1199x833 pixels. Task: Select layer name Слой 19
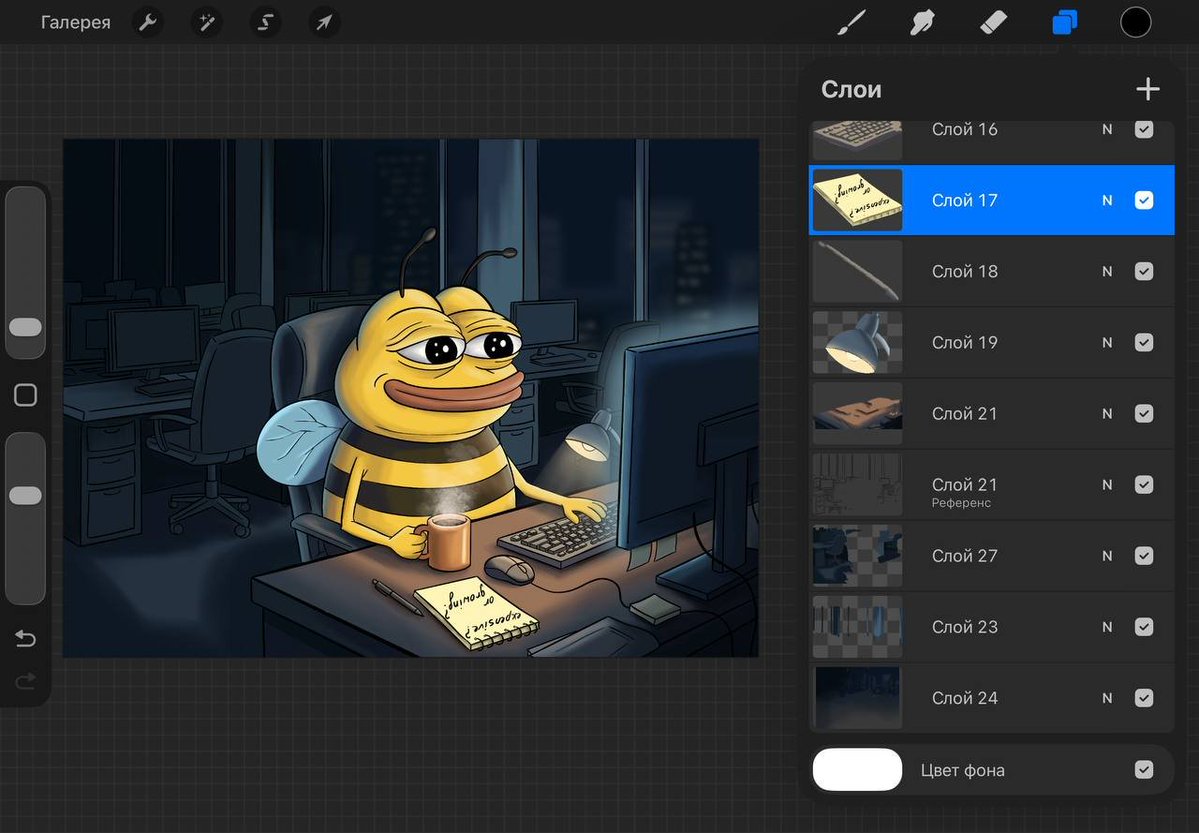pos(964,343)
